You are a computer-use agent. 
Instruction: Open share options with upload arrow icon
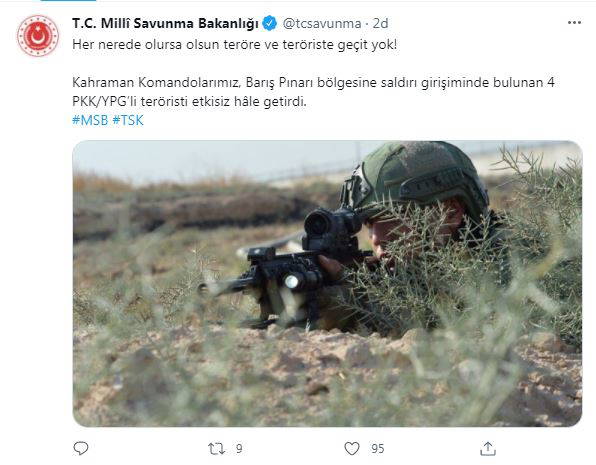(488, 448)
